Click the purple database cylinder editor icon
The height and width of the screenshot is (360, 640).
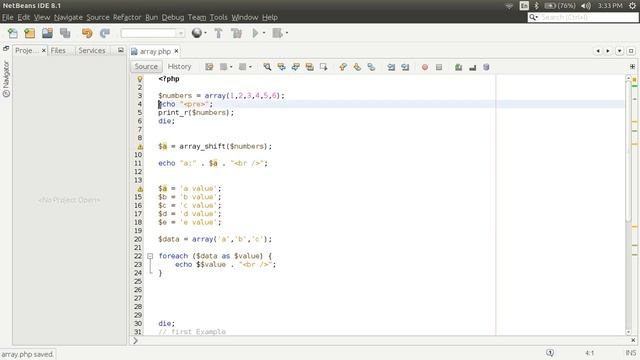486,67
